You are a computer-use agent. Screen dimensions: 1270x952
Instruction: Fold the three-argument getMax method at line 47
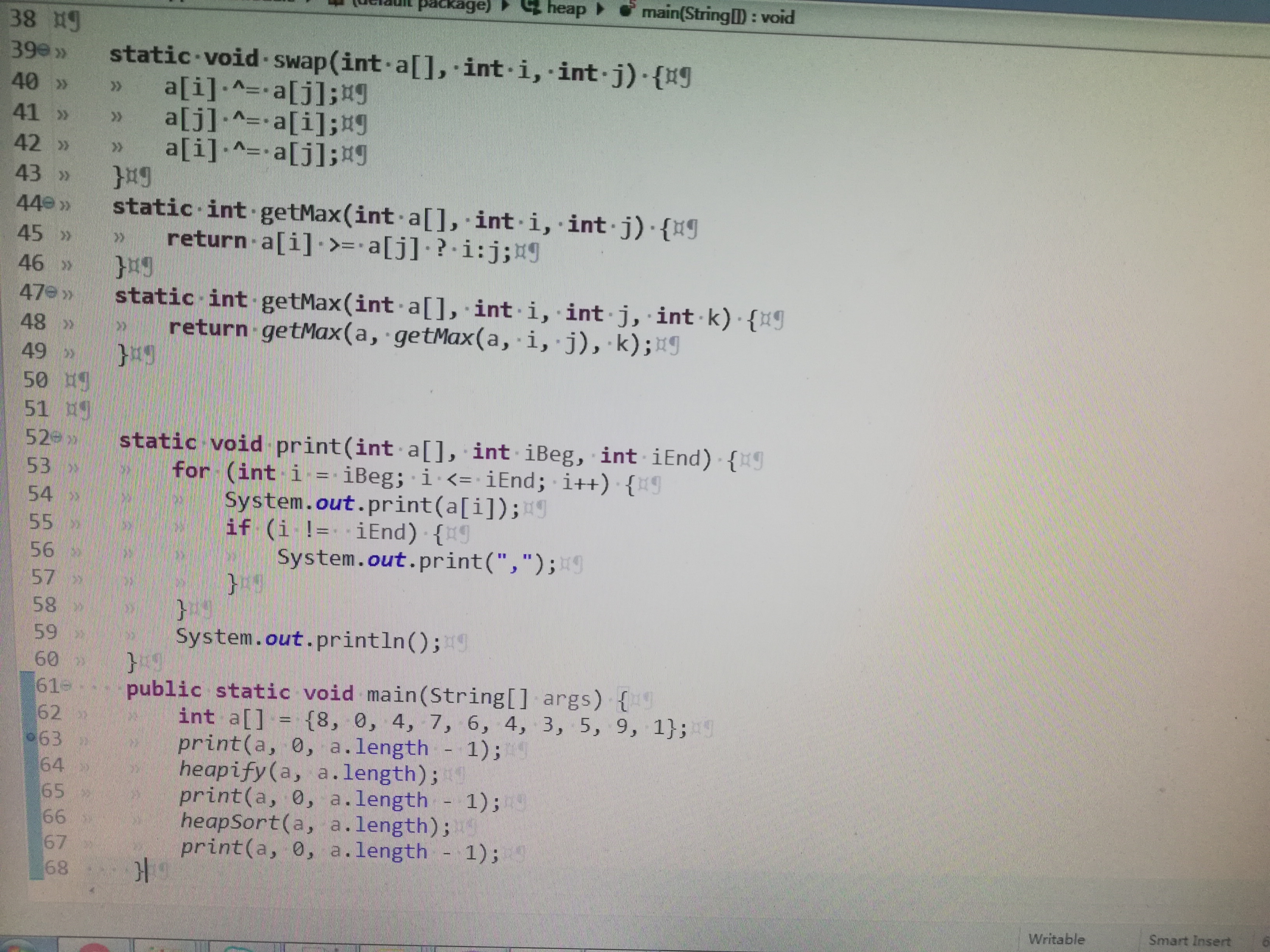pyautogui.click(x=52, y=292)
